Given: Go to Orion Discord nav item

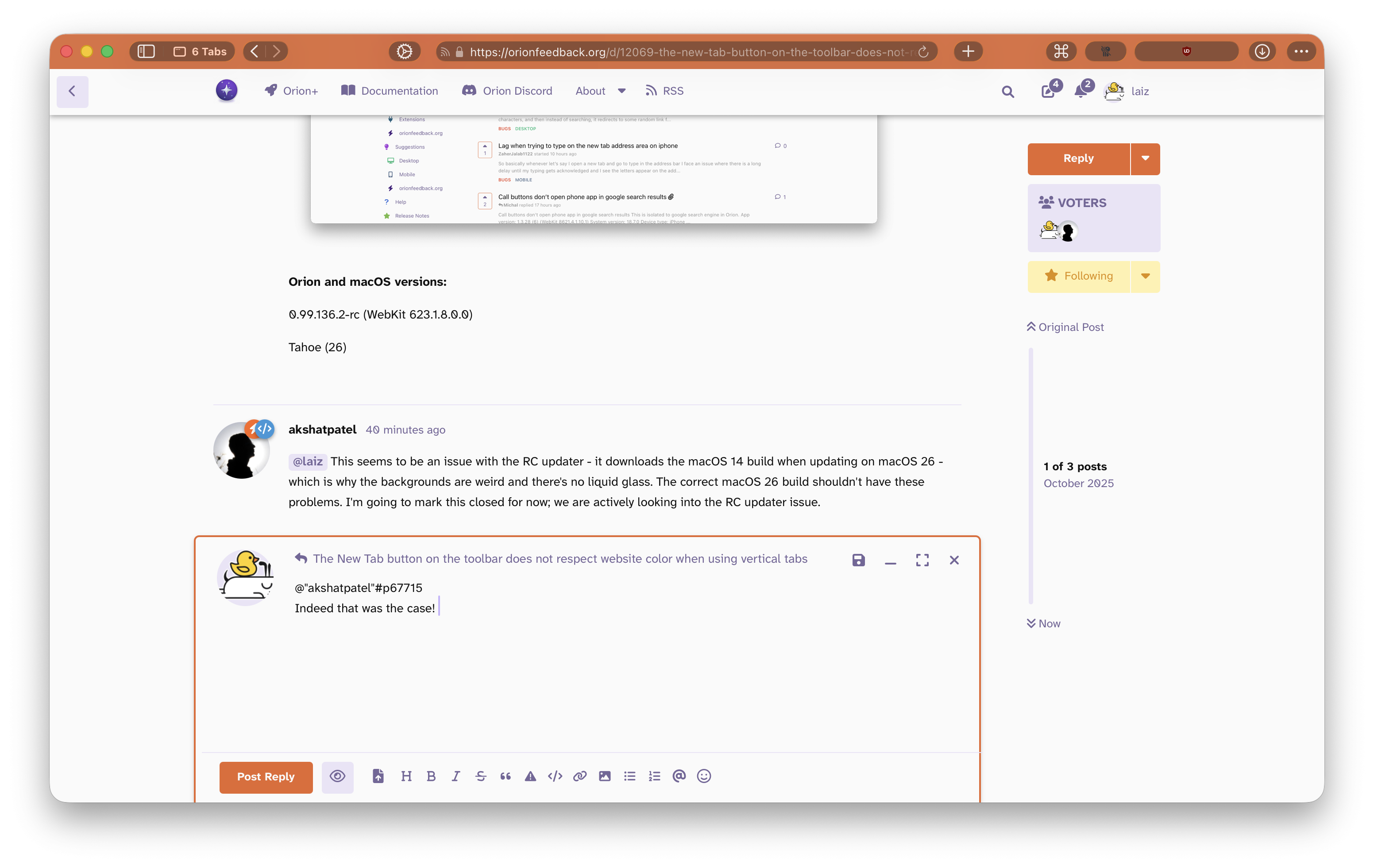Looking at the screenshot, I should [x=507, y=91].
